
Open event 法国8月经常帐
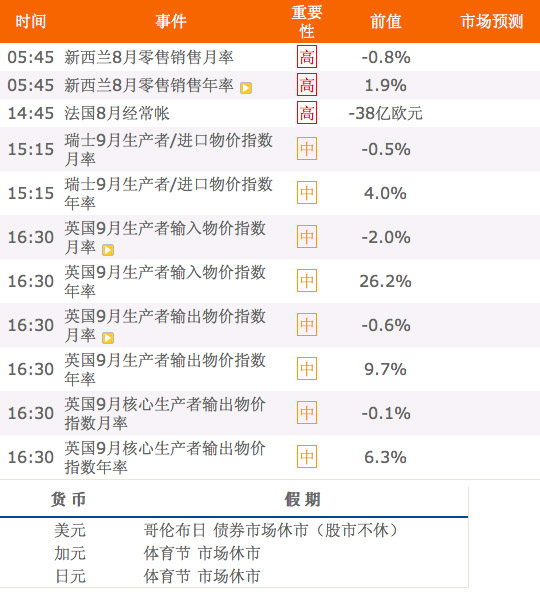117,113
